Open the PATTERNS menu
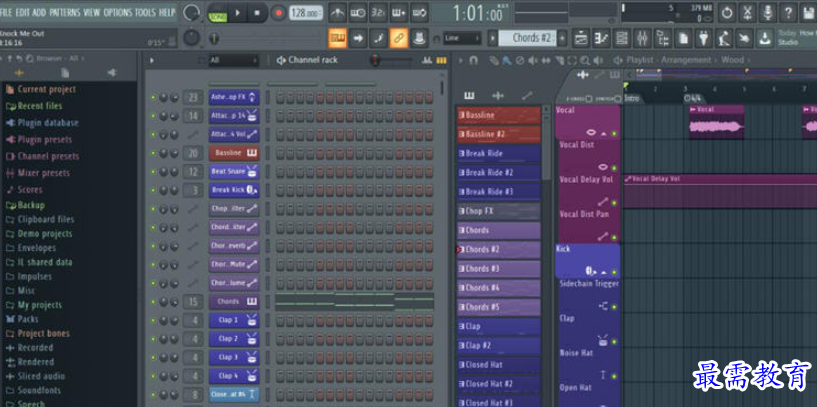 pyautogui.click(x=65, y=13)
